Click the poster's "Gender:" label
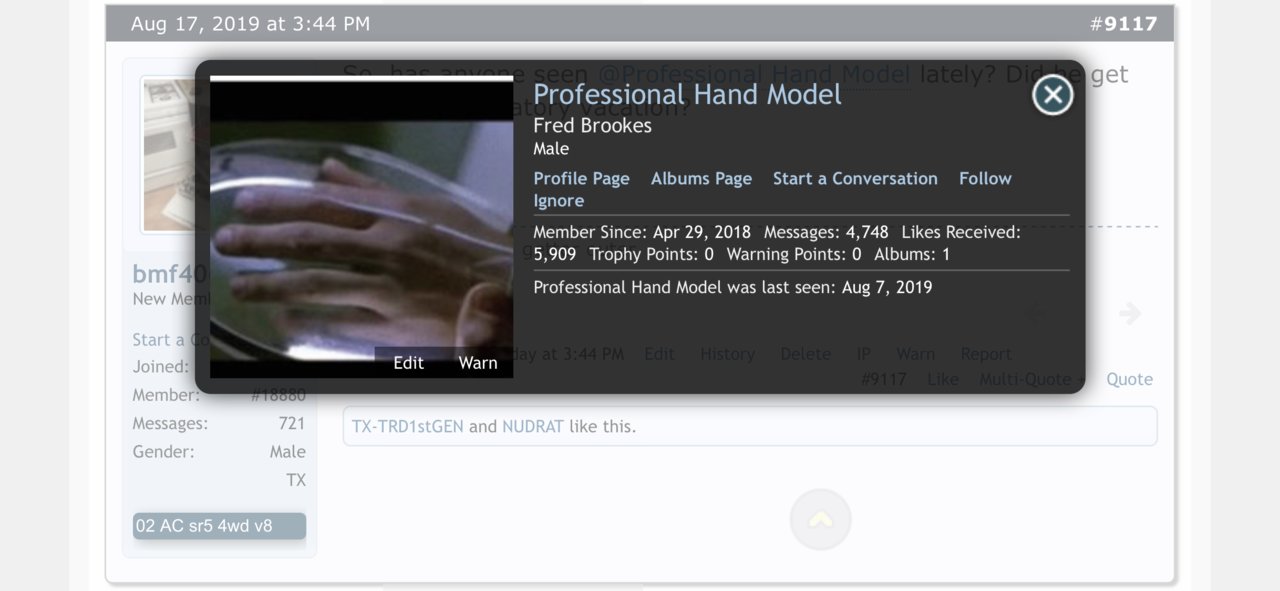 (x=164, y=451)
